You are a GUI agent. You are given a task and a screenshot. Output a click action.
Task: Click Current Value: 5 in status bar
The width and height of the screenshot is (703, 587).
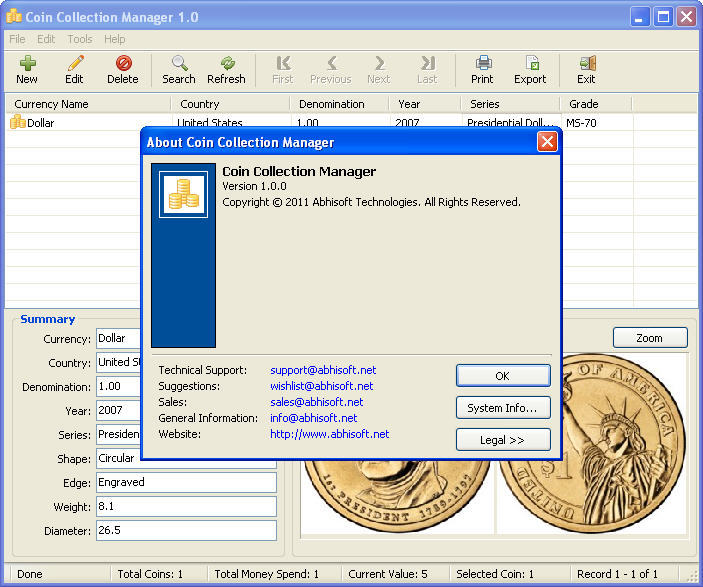point(388,574)
